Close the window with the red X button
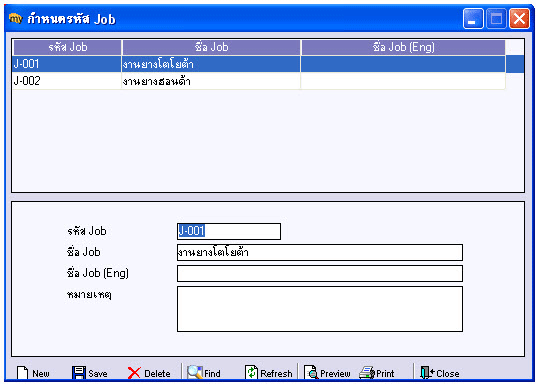This screenshot has width=539, height=388. [x=519, y=19]
